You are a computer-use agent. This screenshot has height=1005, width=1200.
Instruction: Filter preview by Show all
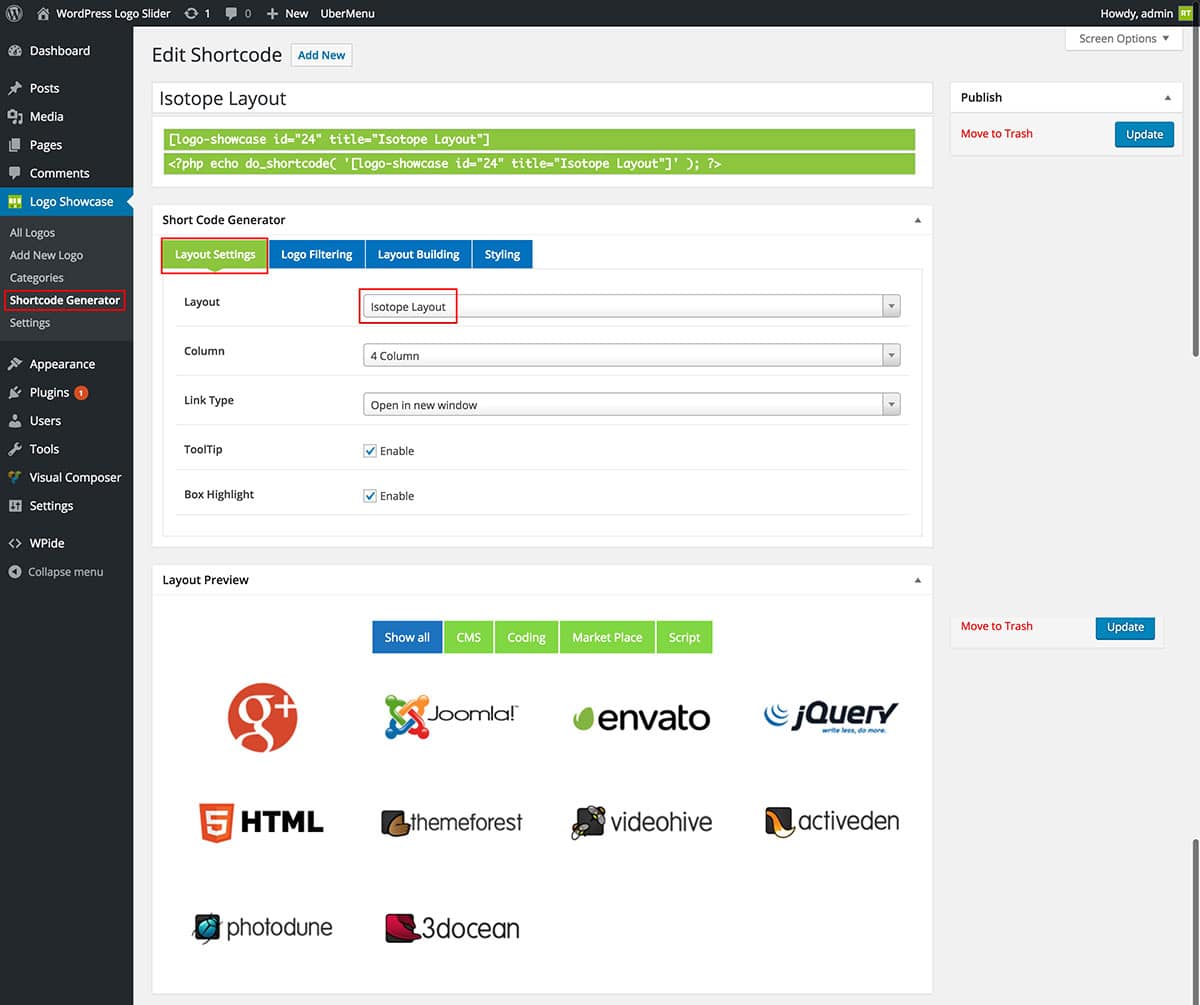click(x=407, y=637)
